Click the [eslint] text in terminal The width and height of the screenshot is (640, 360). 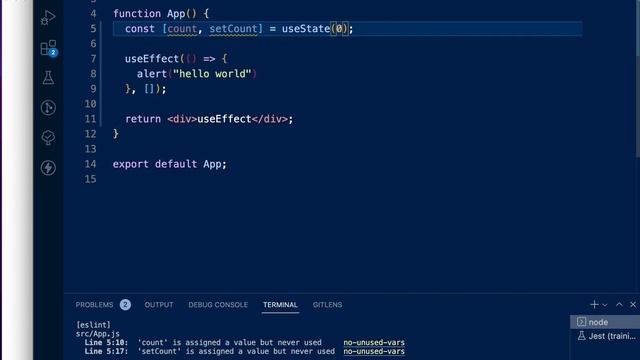tap(93, 325)
